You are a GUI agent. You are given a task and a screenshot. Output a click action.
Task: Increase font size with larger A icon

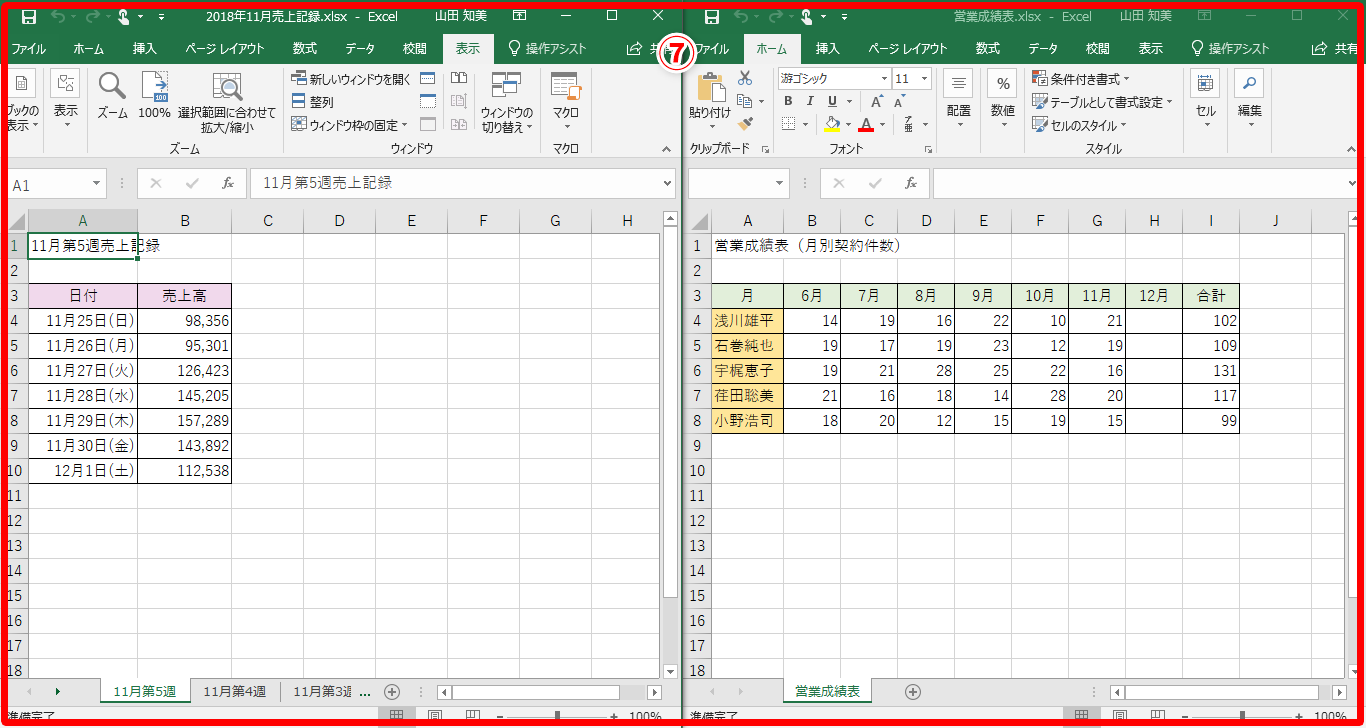point(876,101)
